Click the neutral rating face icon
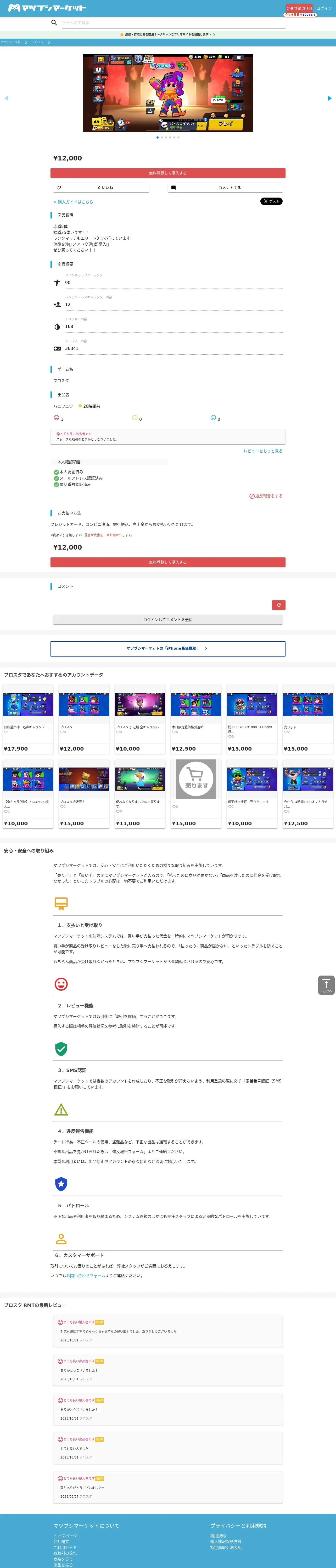 (x=135, y=418)
